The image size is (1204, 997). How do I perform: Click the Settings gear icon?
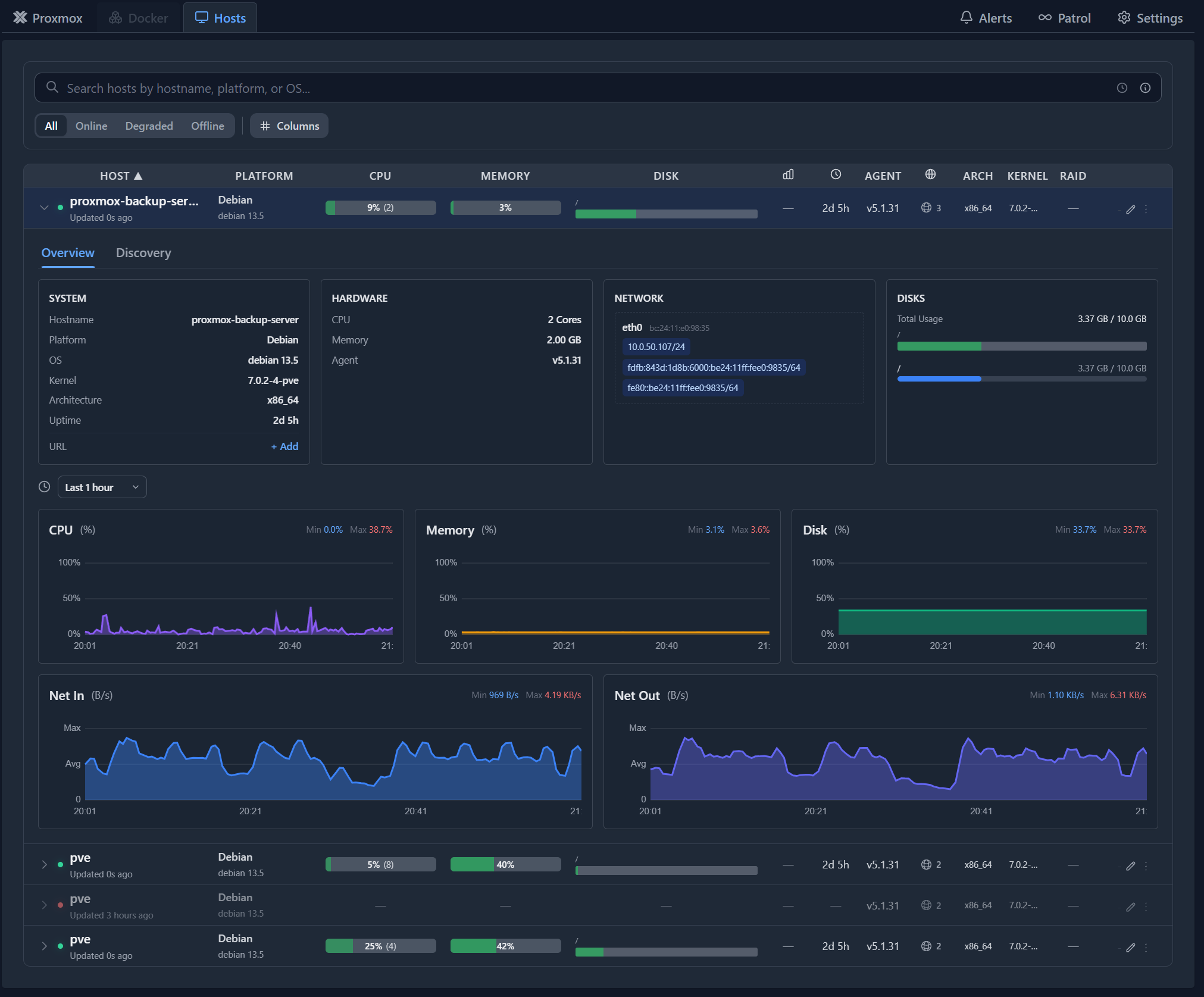point(1124,17)
